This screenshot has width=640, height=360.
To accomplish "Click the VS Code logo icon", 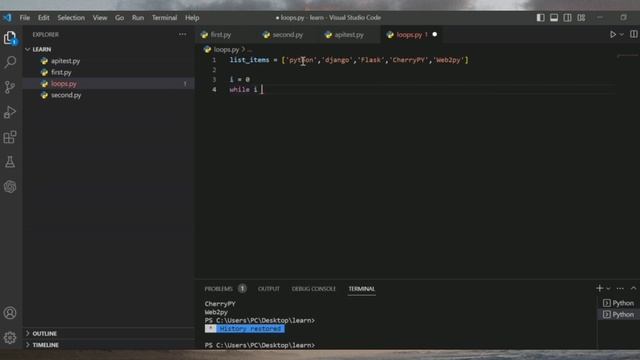I will click(7, 18).
